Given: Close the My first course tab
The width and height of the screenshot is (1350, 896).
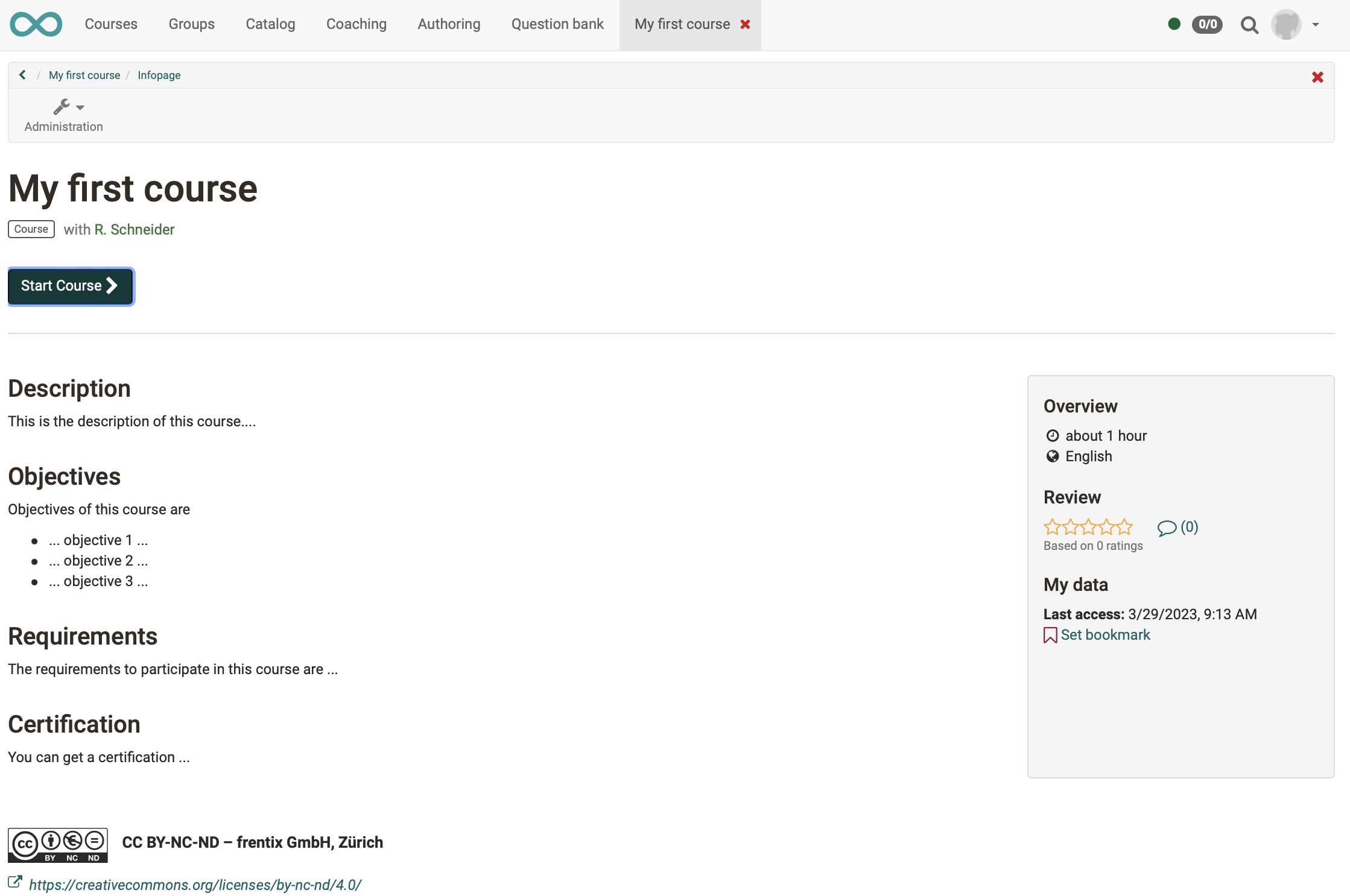Looking at the screenshot, I should coord(746,24).
